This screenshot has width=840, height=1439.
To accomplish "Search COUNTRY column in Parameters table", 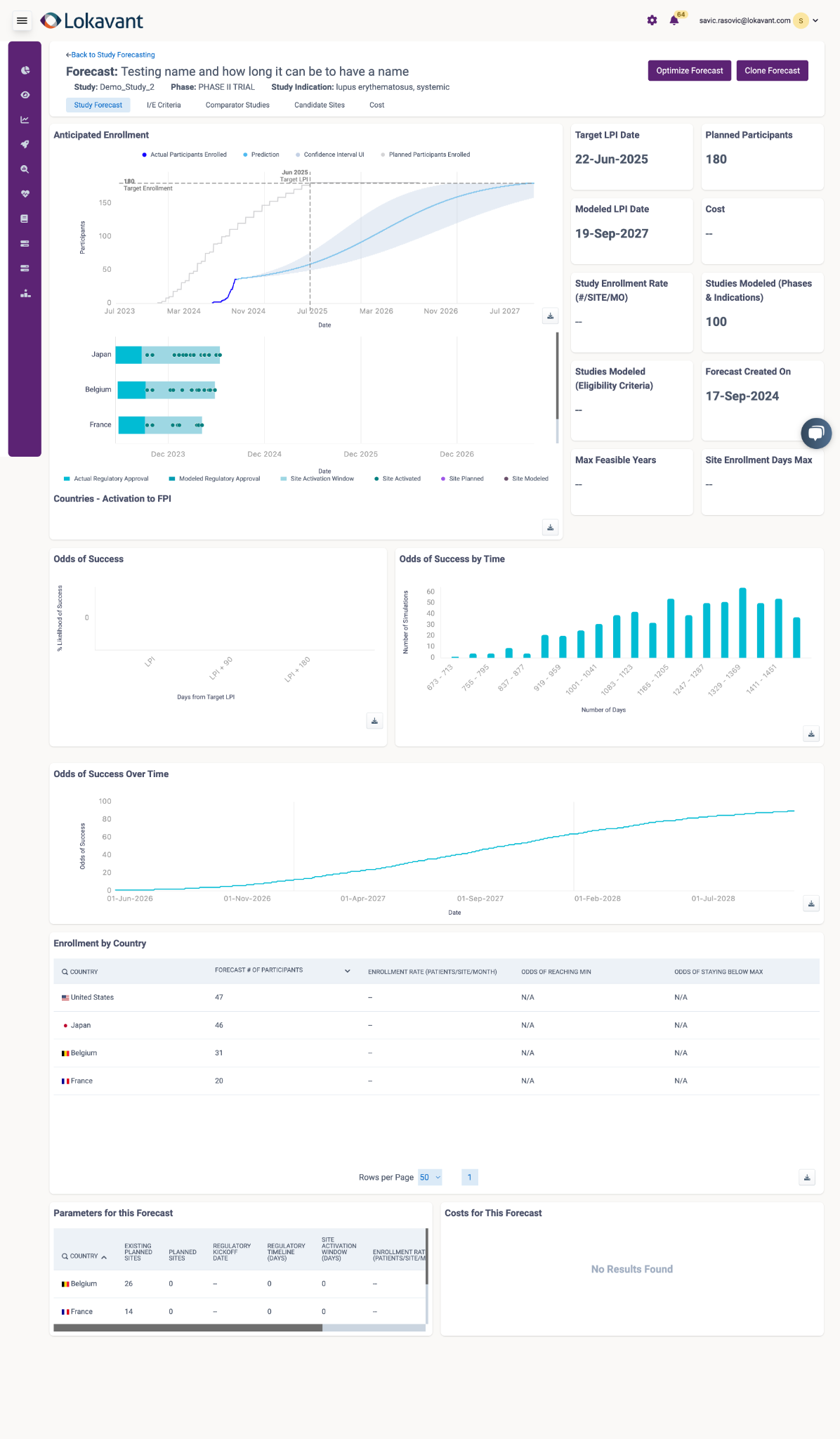I will tap(65, 1256).
